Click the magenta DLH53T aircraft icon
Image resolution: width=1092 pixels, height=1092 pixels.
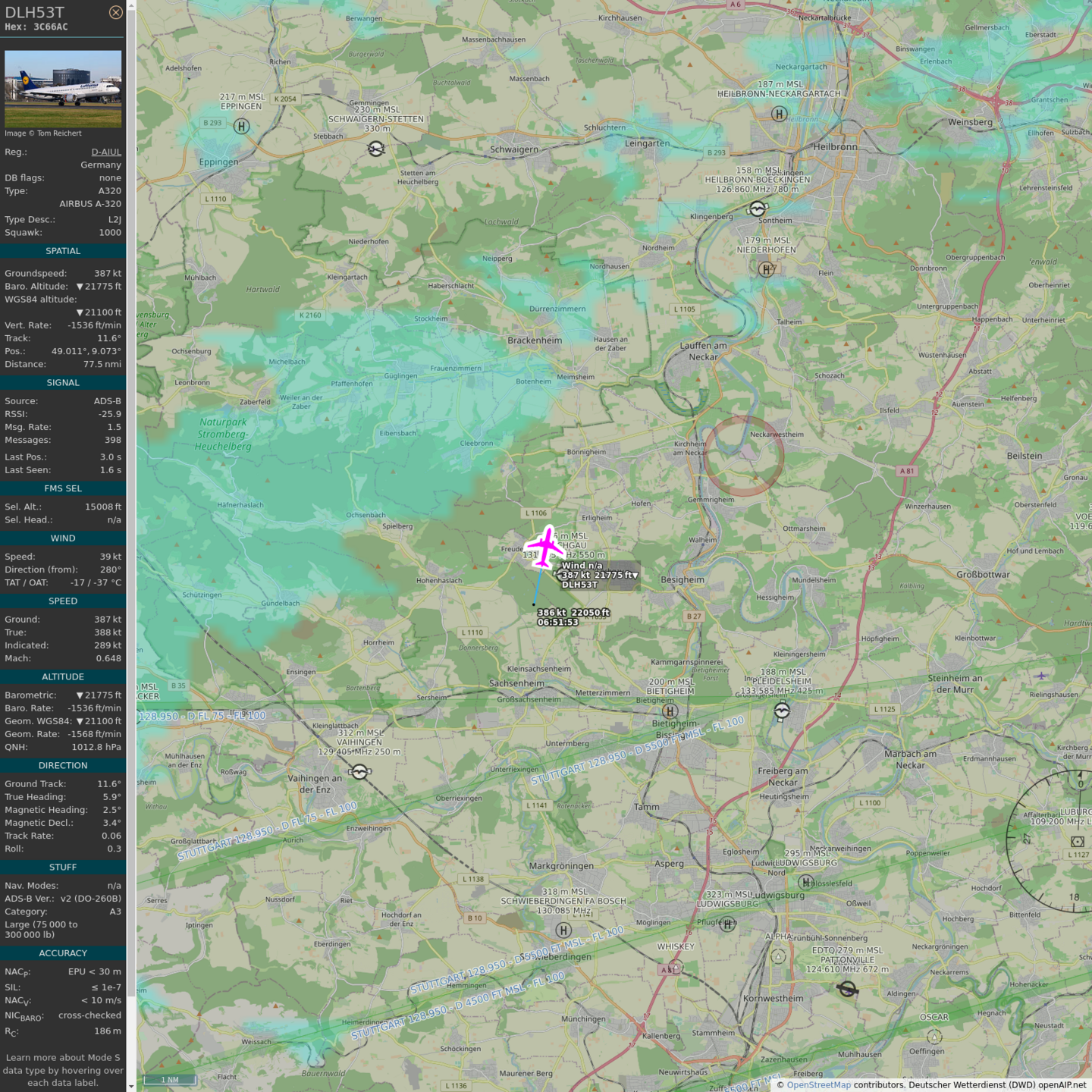click(x=544, y=547)
